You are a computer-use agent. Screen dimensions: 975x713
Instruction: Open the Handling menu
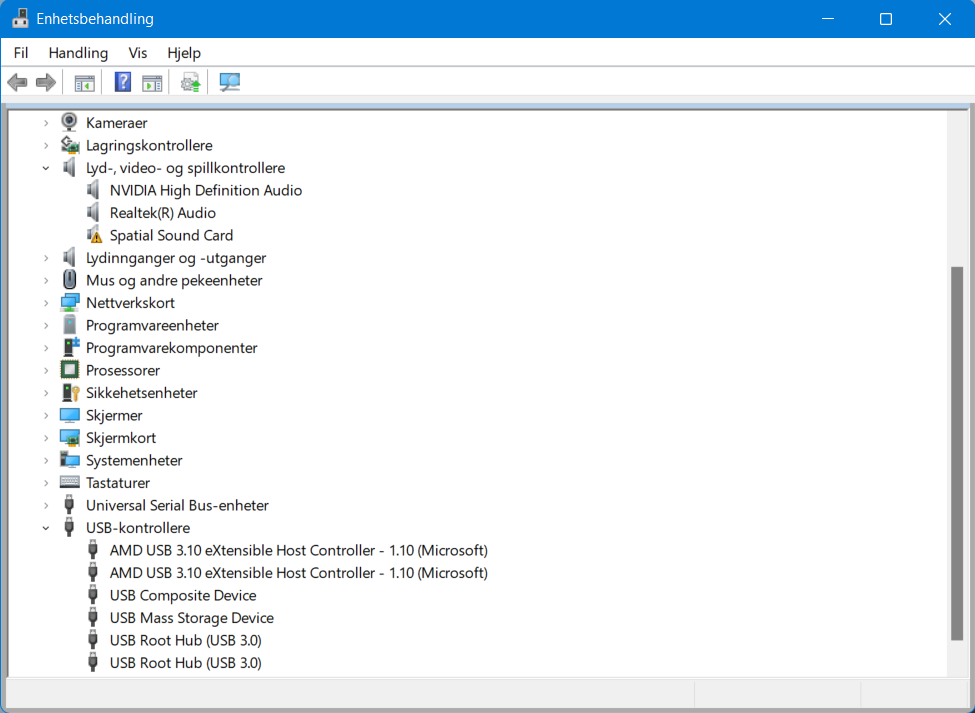(78, 52)
